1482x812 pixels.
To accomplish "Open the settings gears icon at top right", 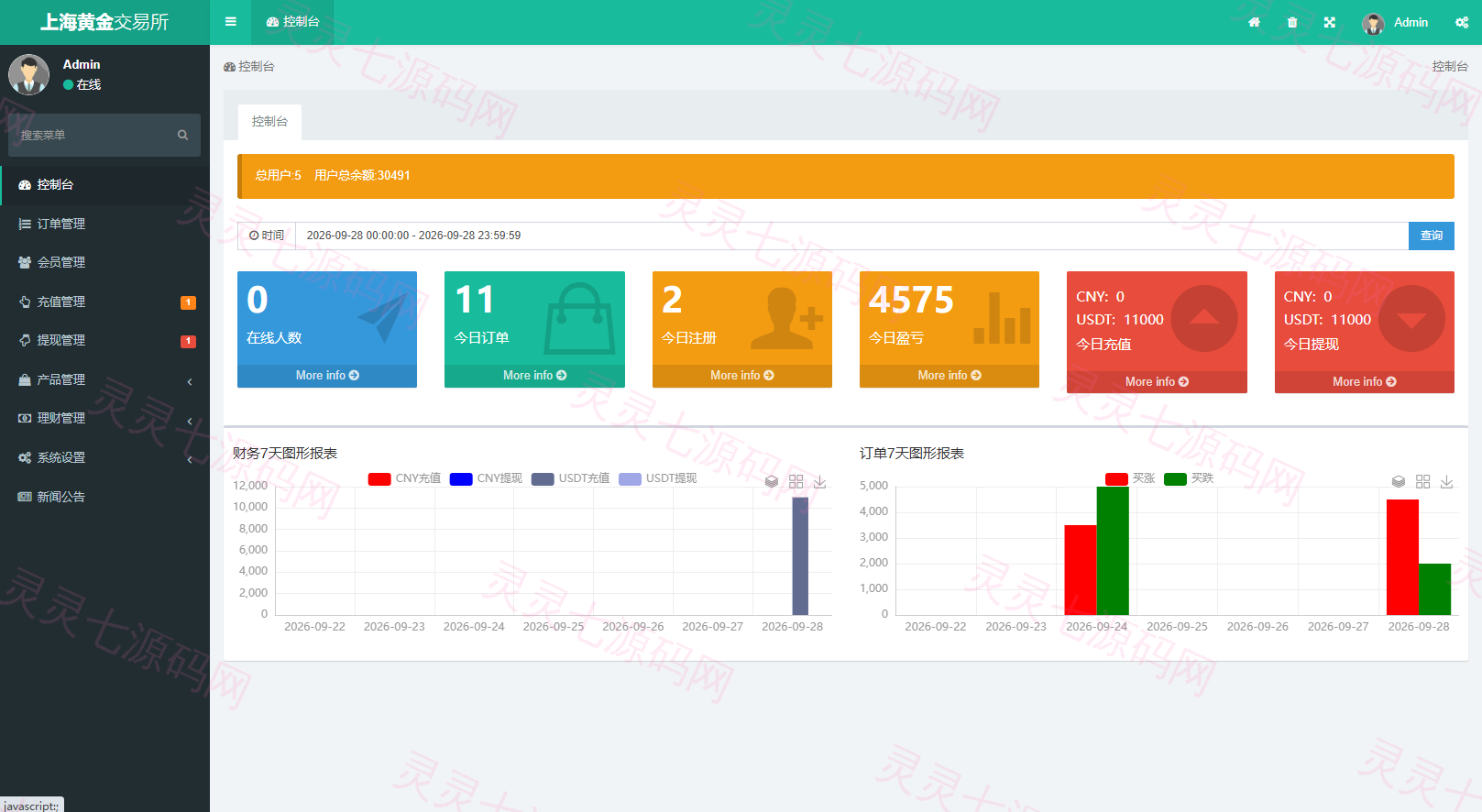I will (1462, 23).
